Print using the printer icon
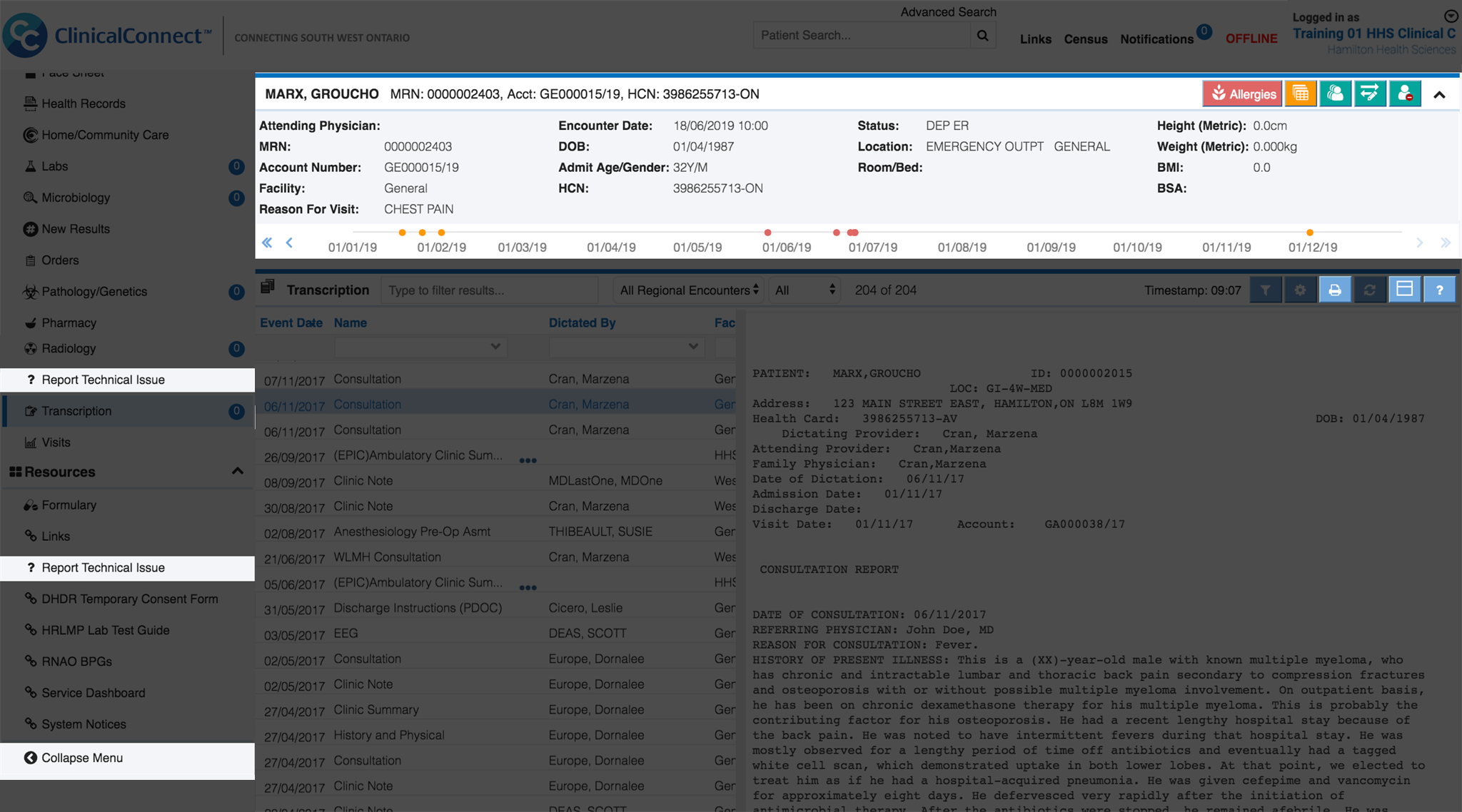Image resolution: width=1462 pixels, height=812 pixels. (1335, 290)
